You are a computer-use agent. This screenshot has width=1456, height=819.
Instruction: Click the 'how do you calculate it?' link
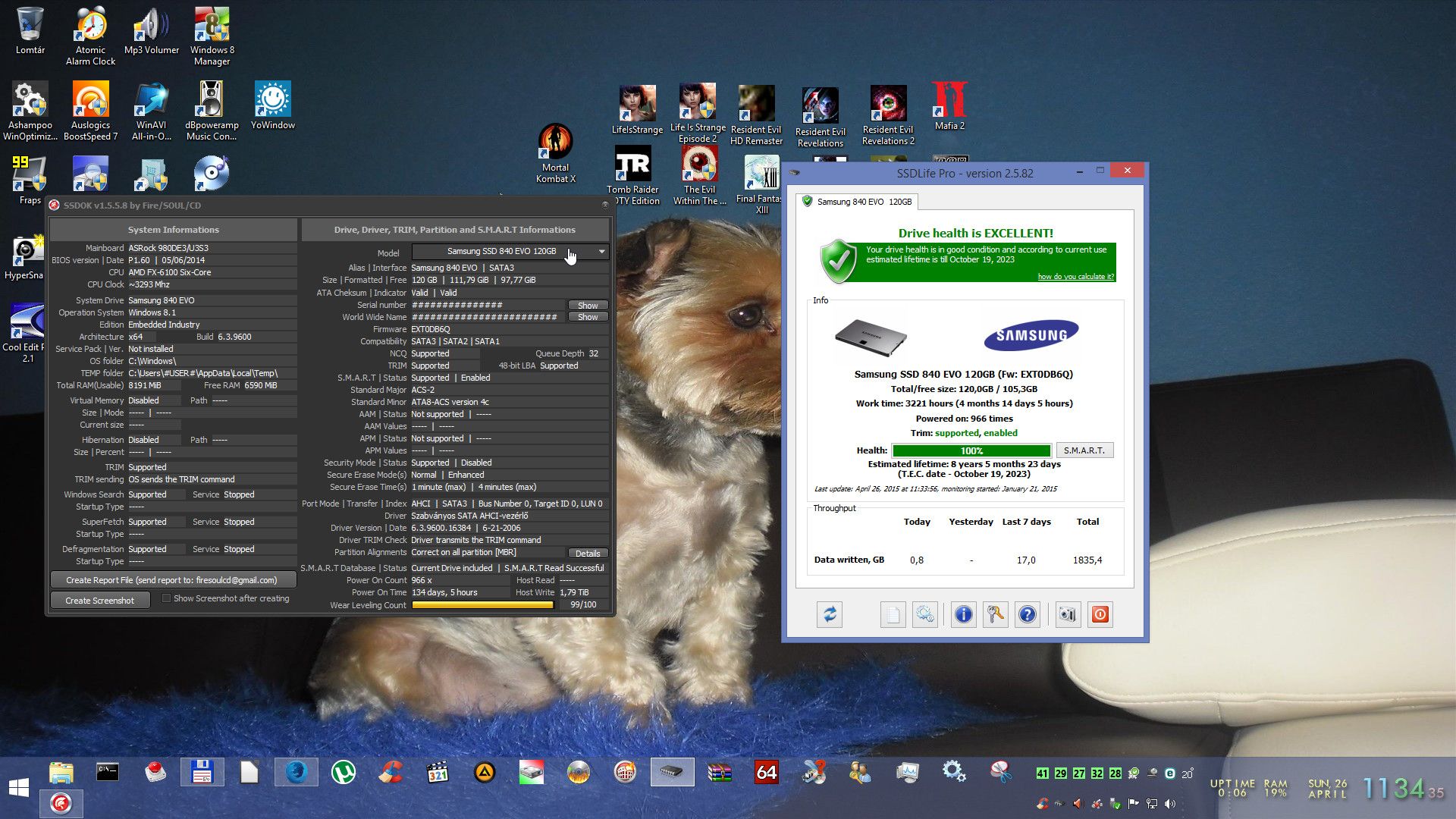click(1075, 277)
